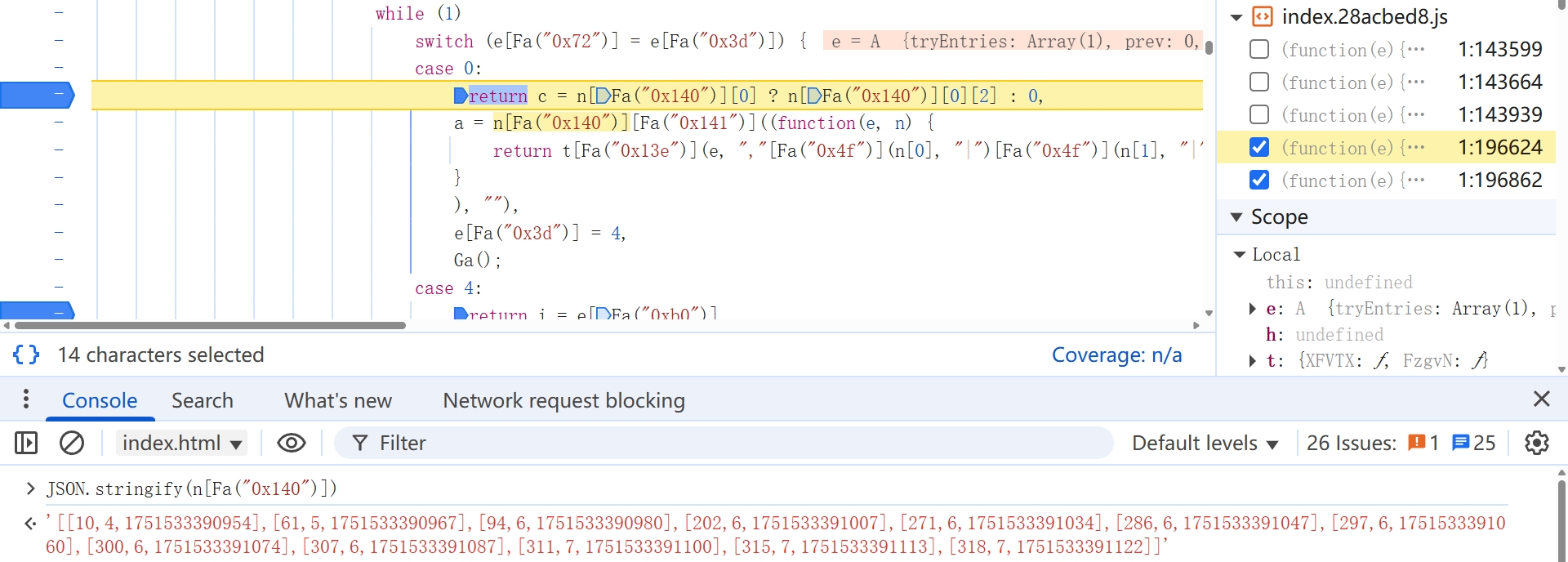Switch to the Console tab
The image size is (1568, 562).
[x=100, y=400]
